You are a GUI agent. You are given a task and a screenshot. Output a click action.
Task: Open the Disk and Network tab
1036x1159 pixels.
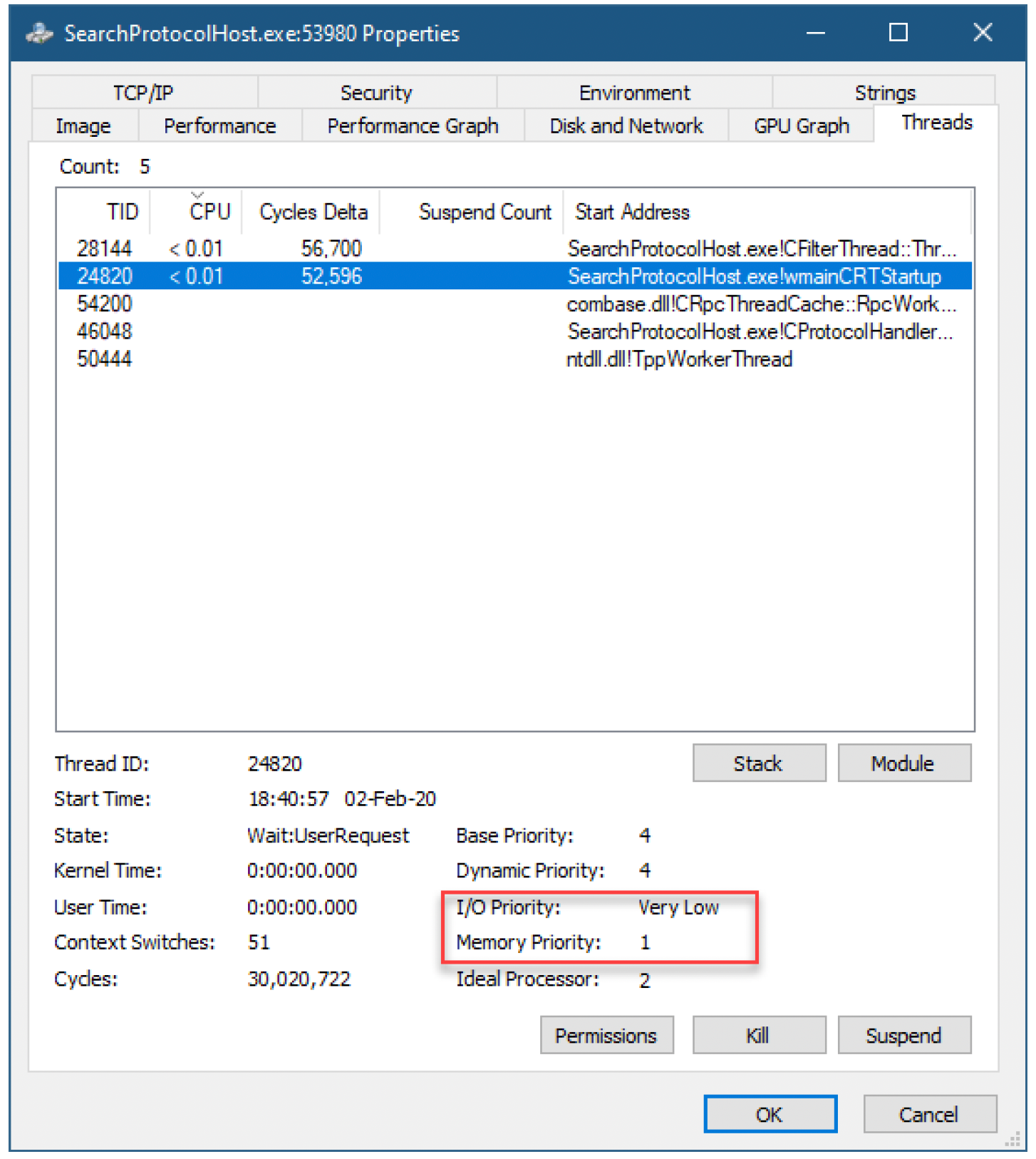click(x=626, y=126)
